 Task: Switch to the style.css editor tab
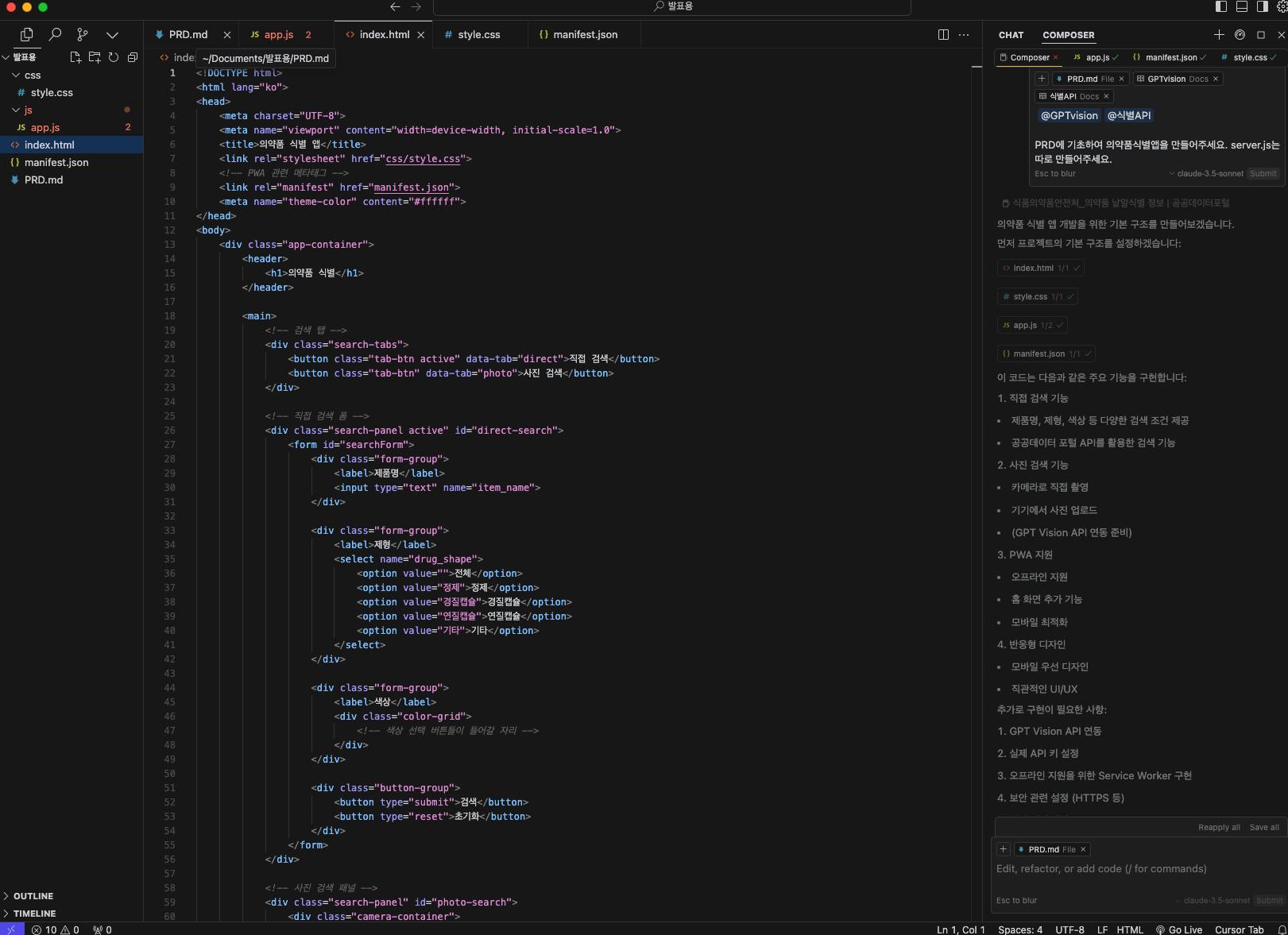click(x=478, y=34)
